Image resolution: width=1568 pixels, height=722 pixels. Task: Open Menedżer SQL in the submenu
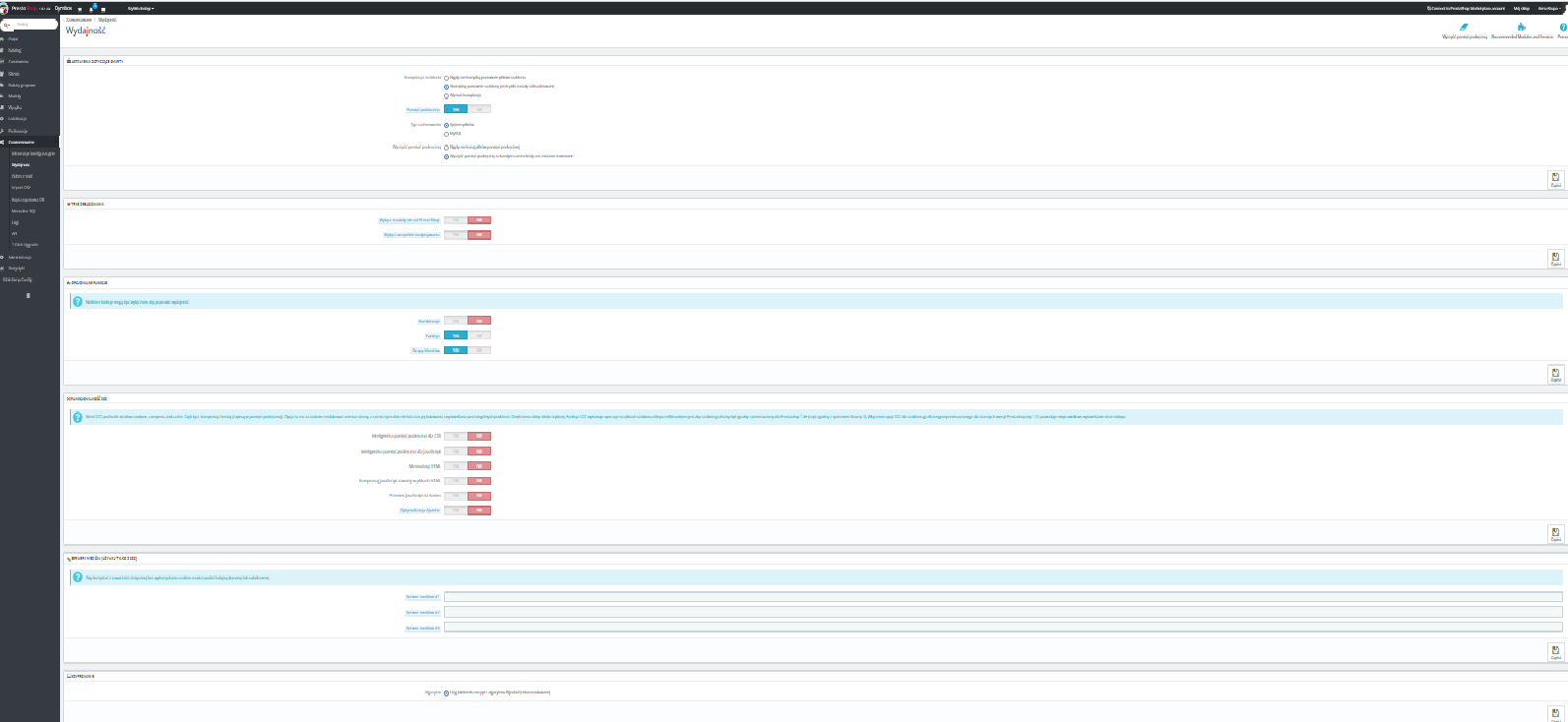click(x=24, y=211)
